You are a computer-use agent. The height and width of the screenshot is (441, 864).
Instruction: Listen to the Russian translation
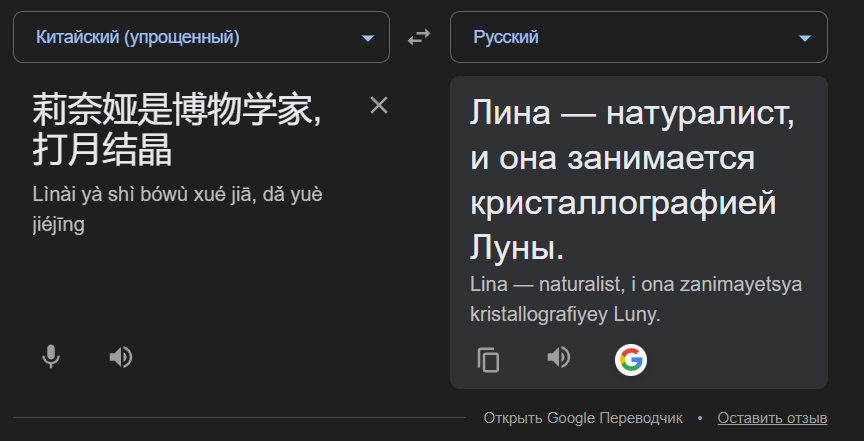coord(558,358)
